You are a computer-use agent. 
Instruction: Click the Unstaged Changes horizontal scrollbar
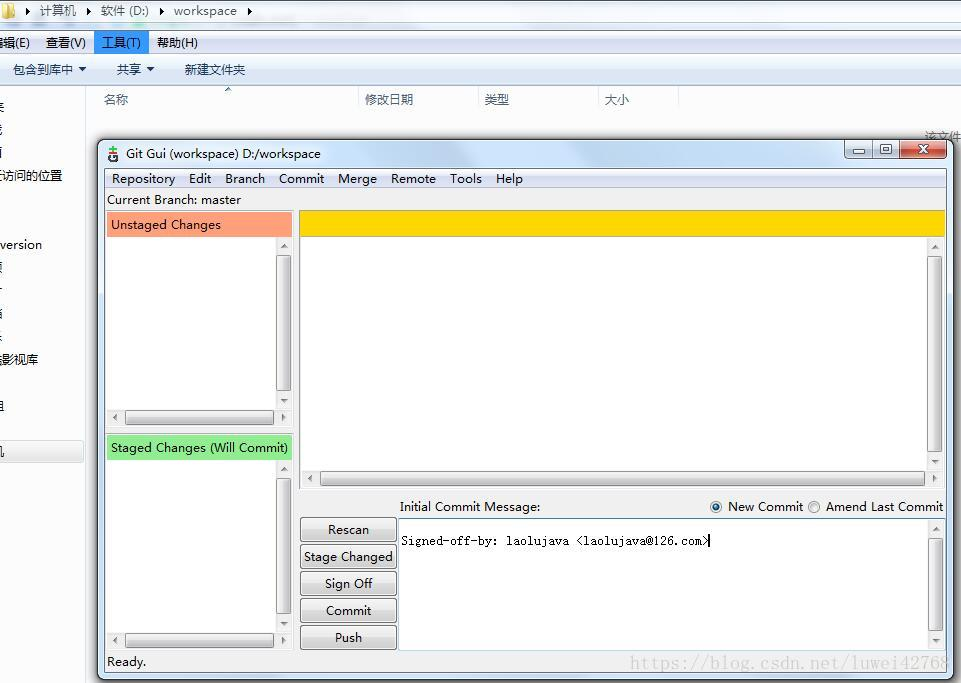199,418
